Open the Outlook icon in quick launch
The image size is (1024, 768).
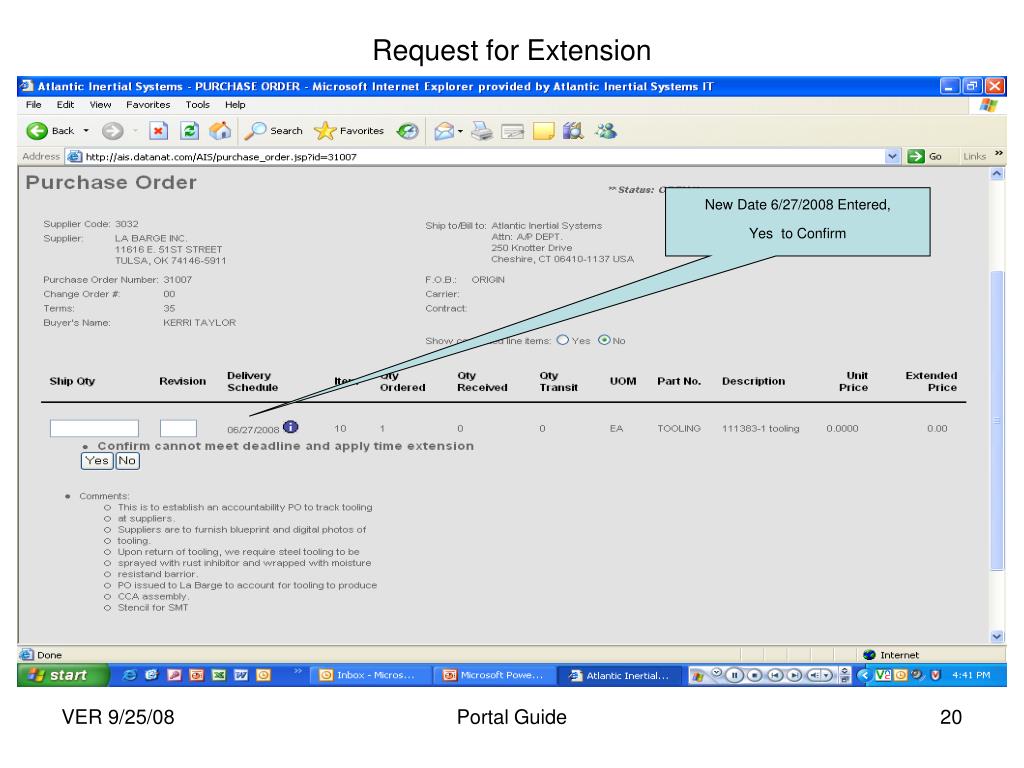[263, 675]
